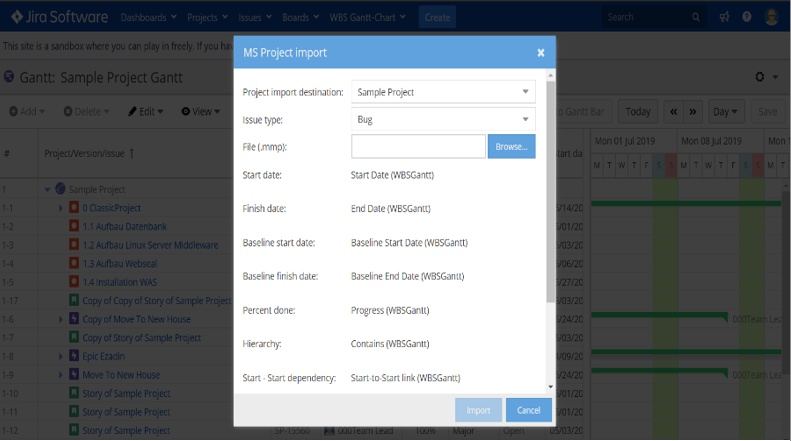The height and width of the screenshot is (441, 791).
Task: Click bug icon of 1.1 Aufbau Datenbank
Action: pyautogui.click(x=74, y=226)
